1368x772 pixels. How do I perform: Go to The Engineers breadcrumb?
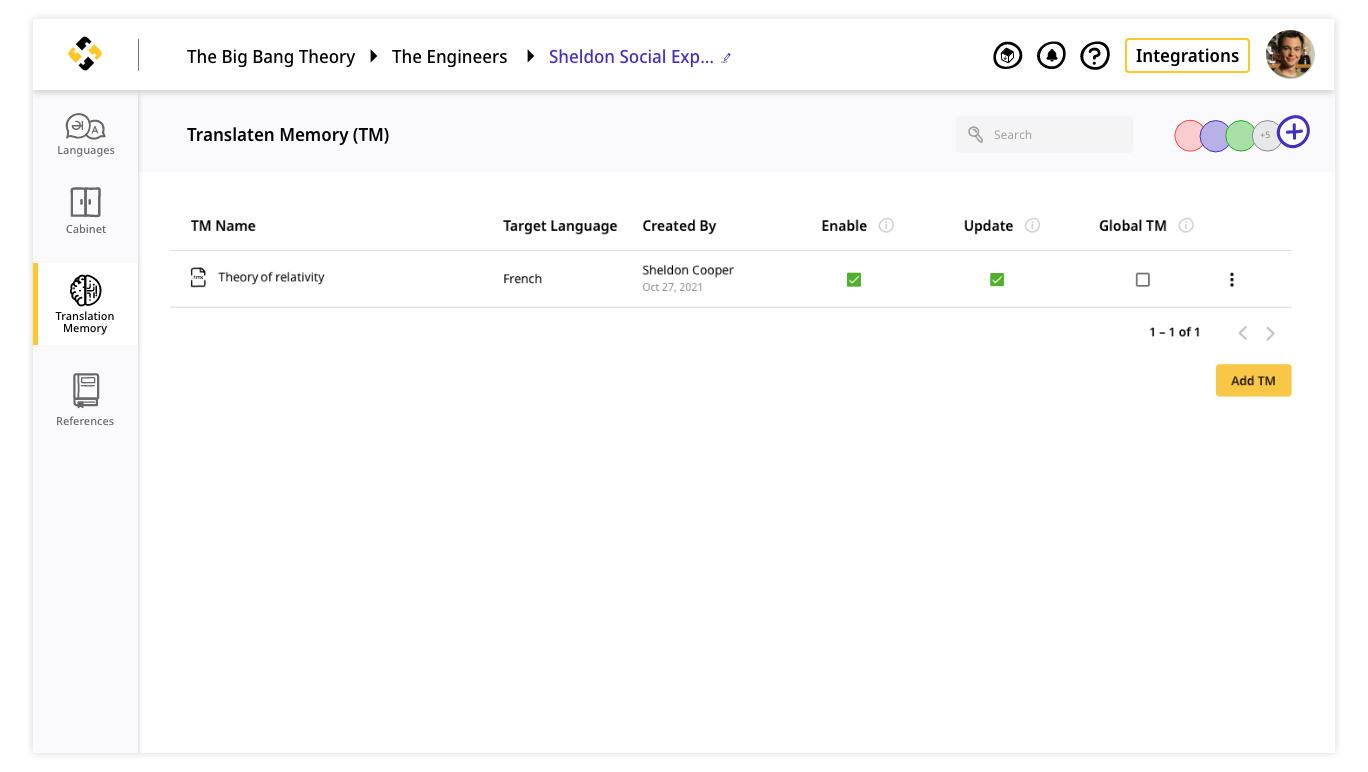pos(449,57)
